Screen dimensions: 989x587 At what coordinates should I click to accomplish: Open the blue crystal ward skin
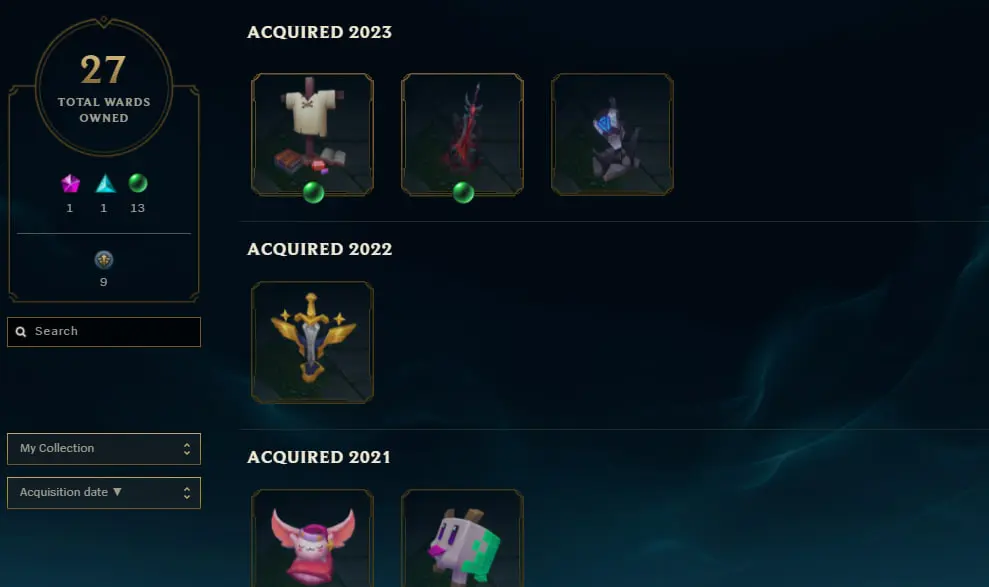coord(612,134)
